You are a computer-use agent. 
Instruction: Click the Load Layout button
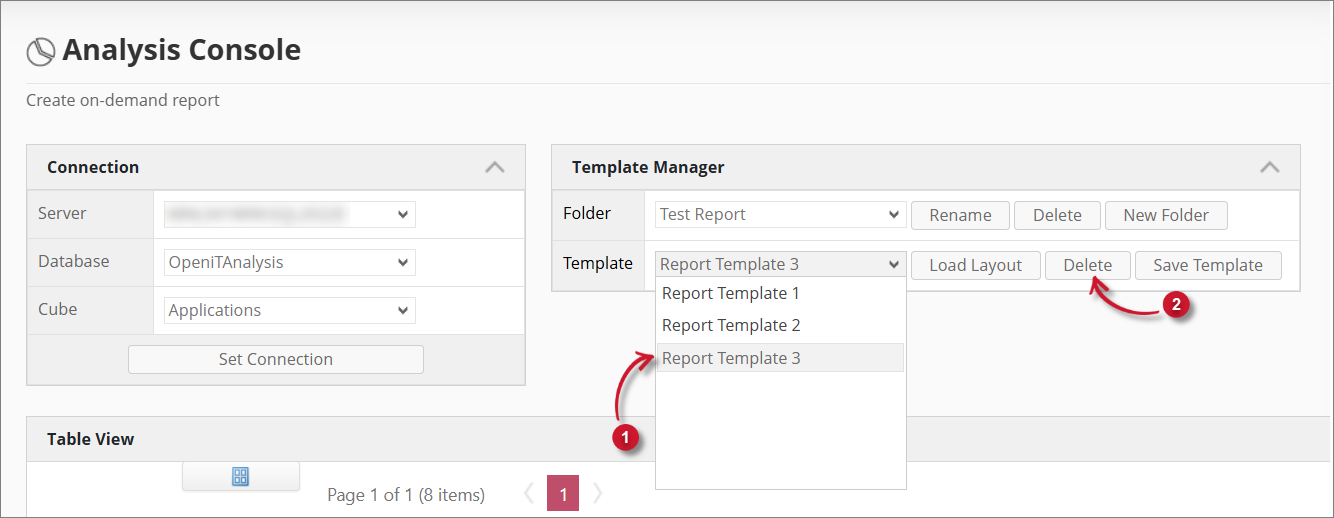point(975,265)
